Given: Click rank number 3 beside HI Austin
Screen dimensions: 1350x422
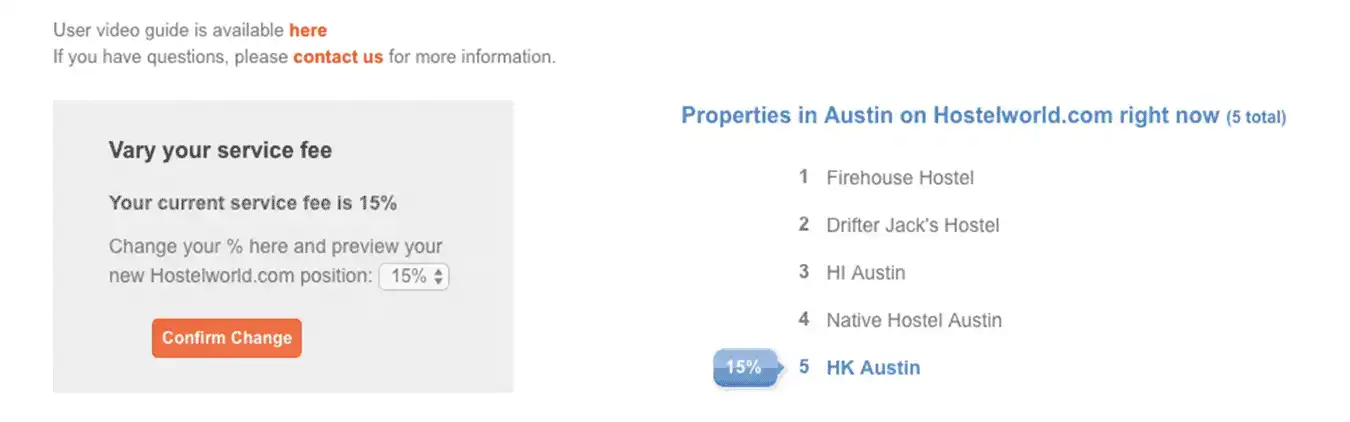Looking at the screenshot, I should pyautogui.click(x=803, y=271).
